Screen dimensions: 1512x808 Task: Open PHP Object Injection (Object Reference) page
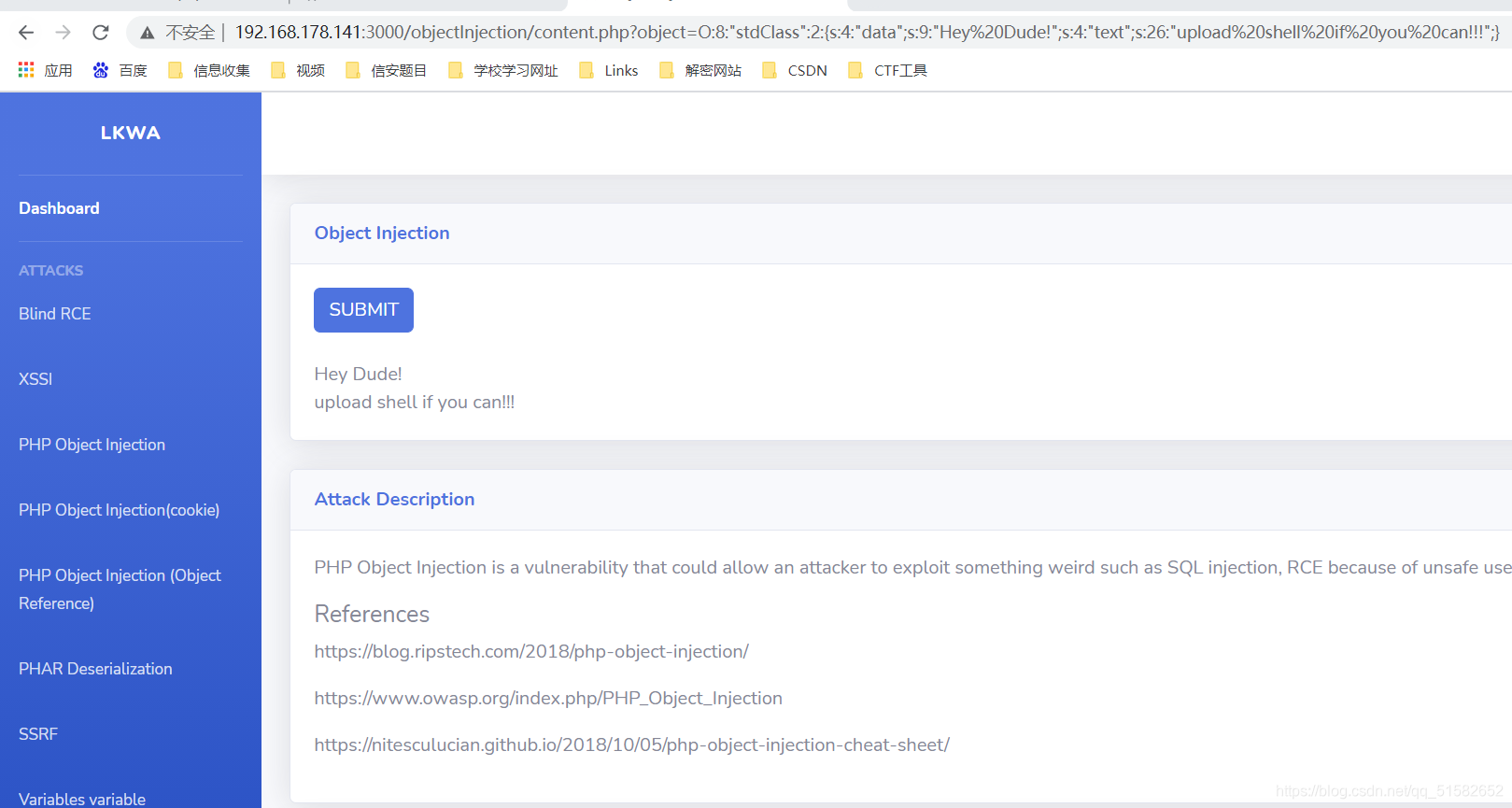[120, 589]
